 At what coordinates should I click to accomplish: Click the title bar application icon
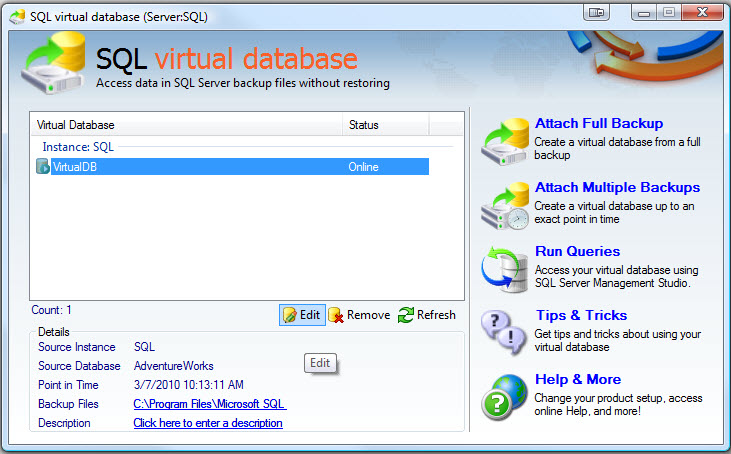pos(17,17)
